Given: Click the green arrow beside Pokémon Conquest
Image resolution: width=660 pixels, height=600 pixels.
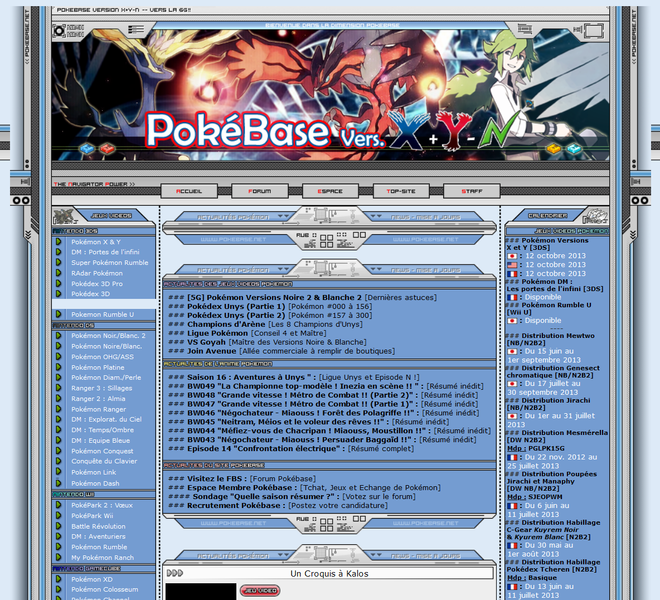Looking at the screenshot, I should (x=59, y=451).
